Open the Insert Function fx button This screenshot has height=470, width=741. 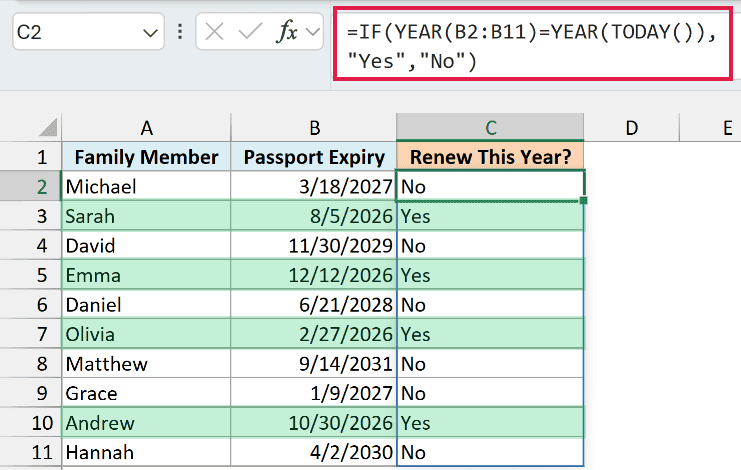[287, 32]
